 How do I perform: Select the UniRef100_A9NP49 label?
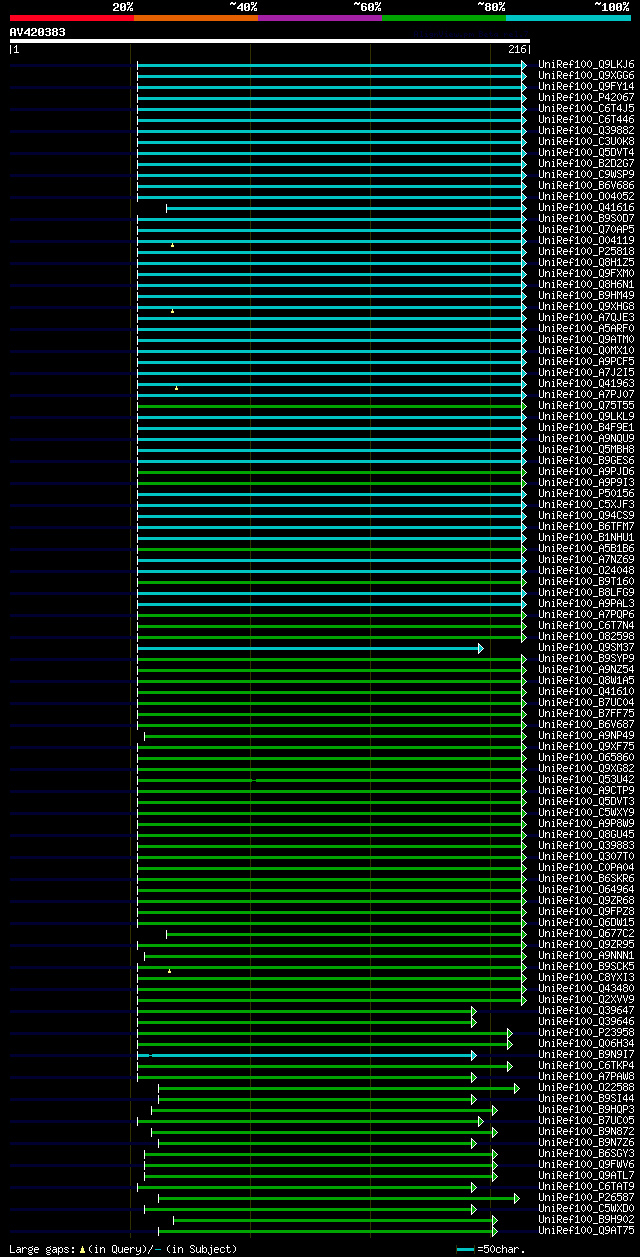586,735
